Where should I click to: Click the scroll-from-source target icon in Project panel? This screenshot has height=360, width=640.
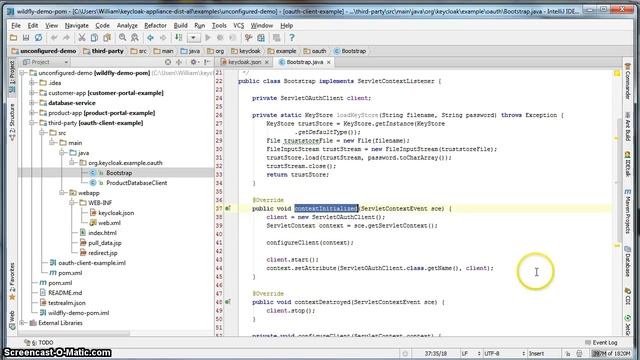point(168,62)
